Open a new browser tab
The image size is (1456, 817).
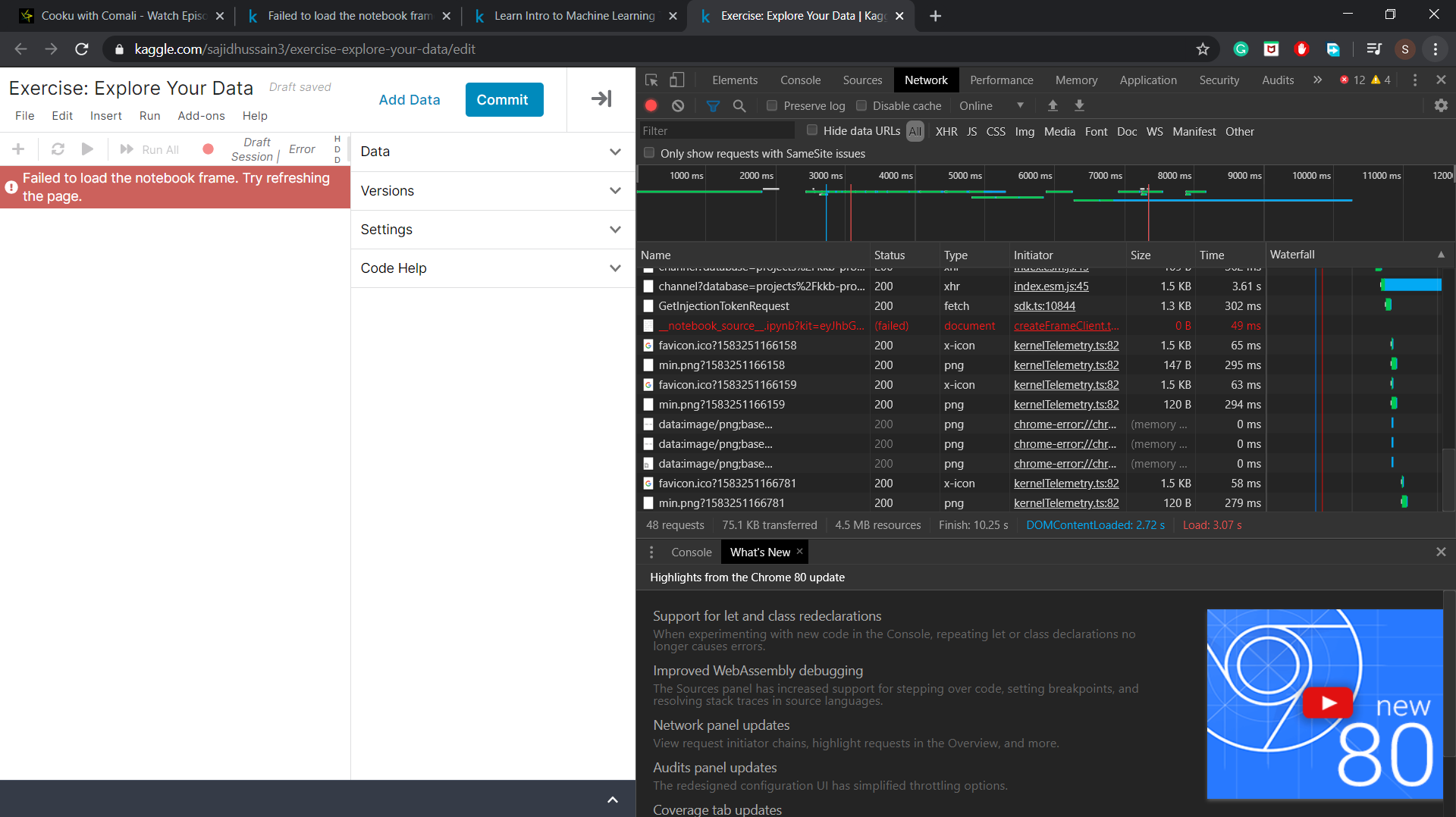[x=935, y=16]
